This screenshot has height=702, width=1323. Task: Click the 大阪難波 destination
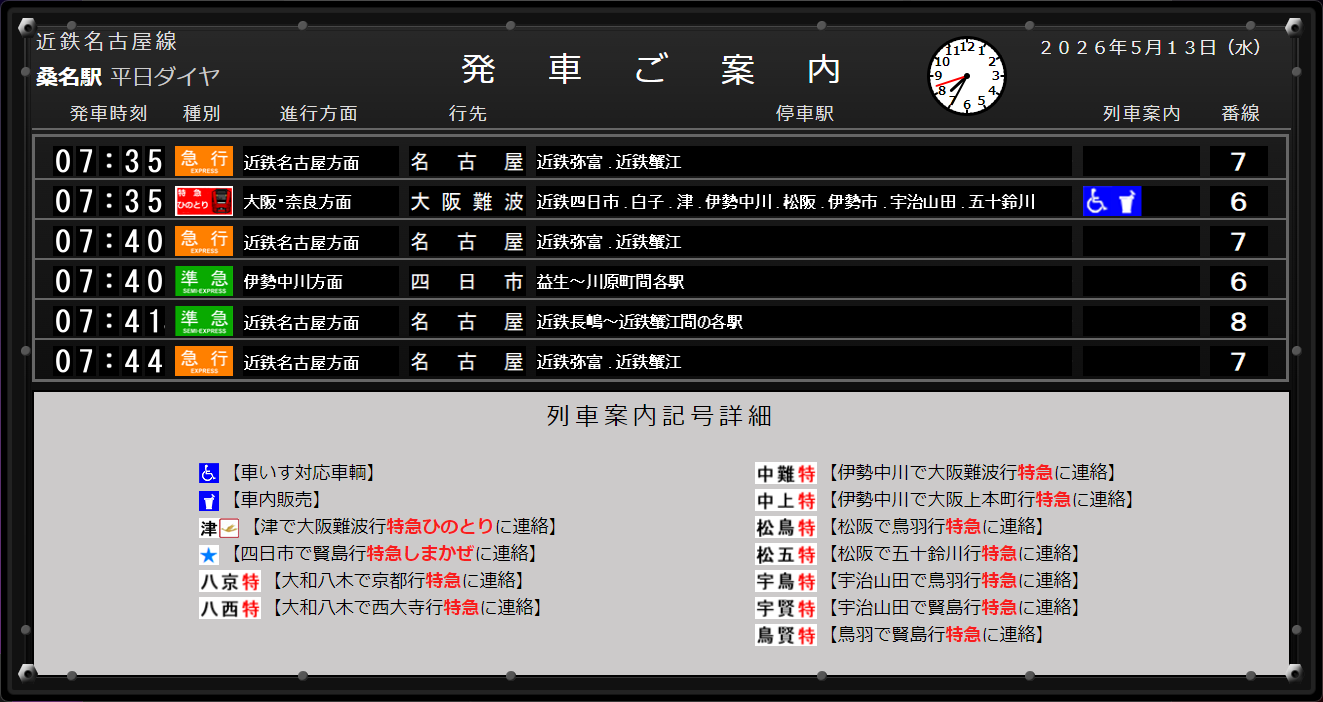click(x=467, y=202)
